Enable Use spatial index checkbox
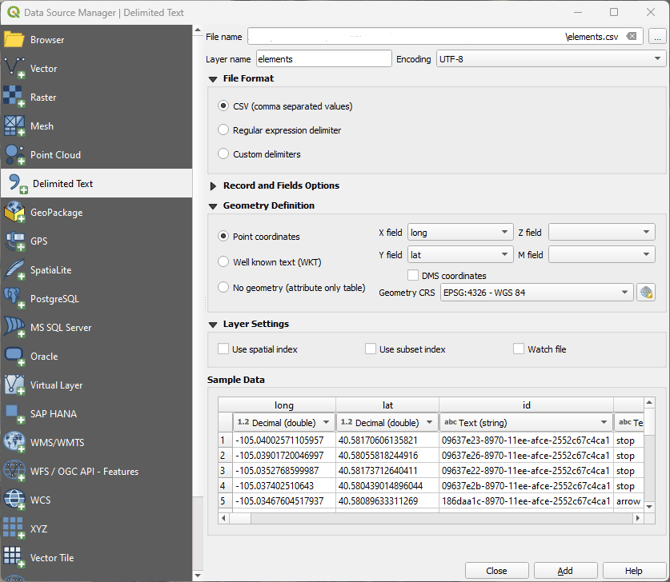 point(223,349)
